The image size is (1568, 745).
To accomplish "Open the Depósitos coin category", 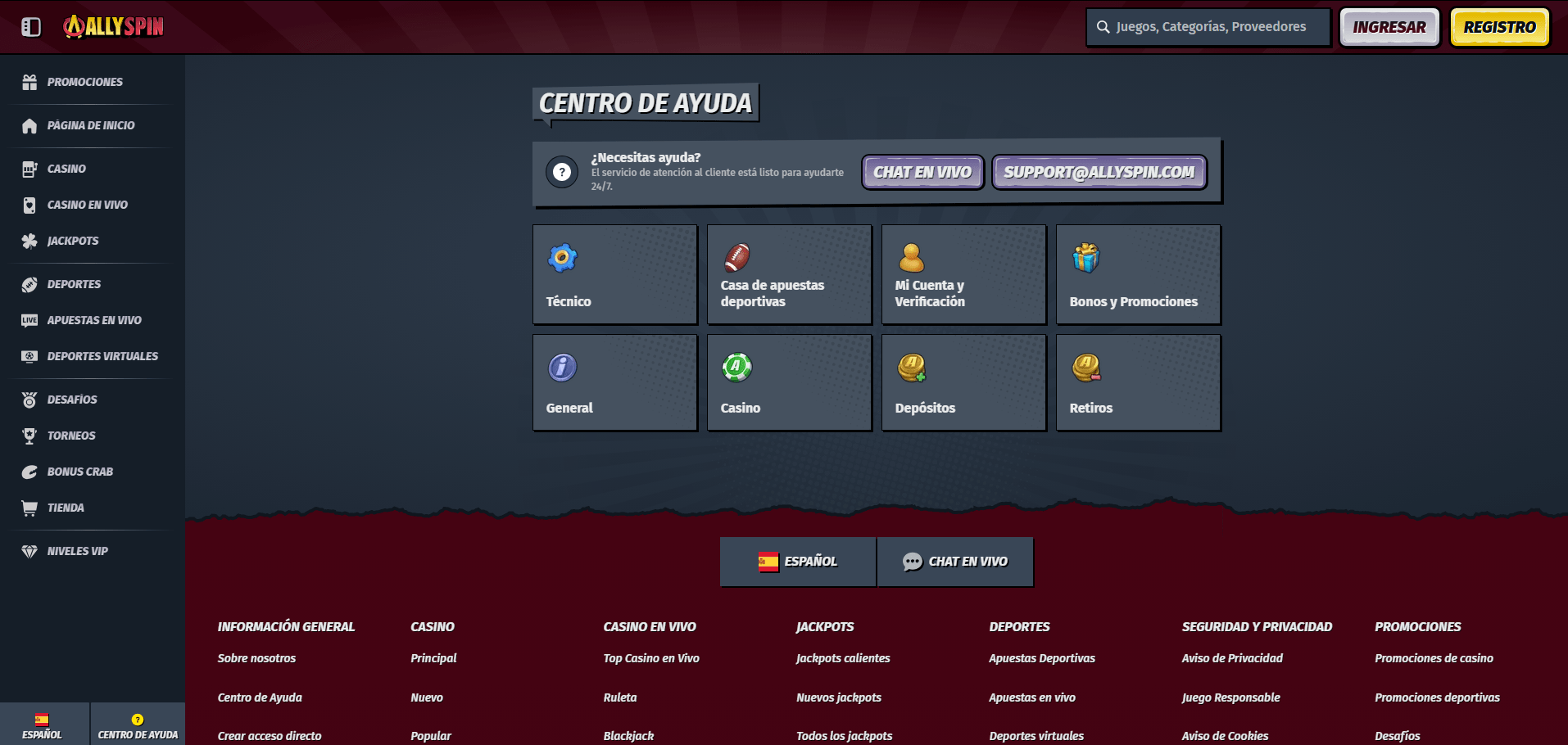I will (x=964, y=382).
